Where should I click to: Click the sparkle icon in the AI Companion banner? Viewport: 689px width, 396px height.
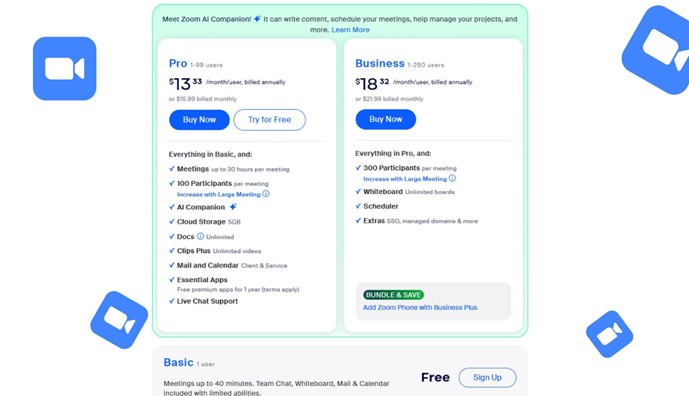click(257, 19)
